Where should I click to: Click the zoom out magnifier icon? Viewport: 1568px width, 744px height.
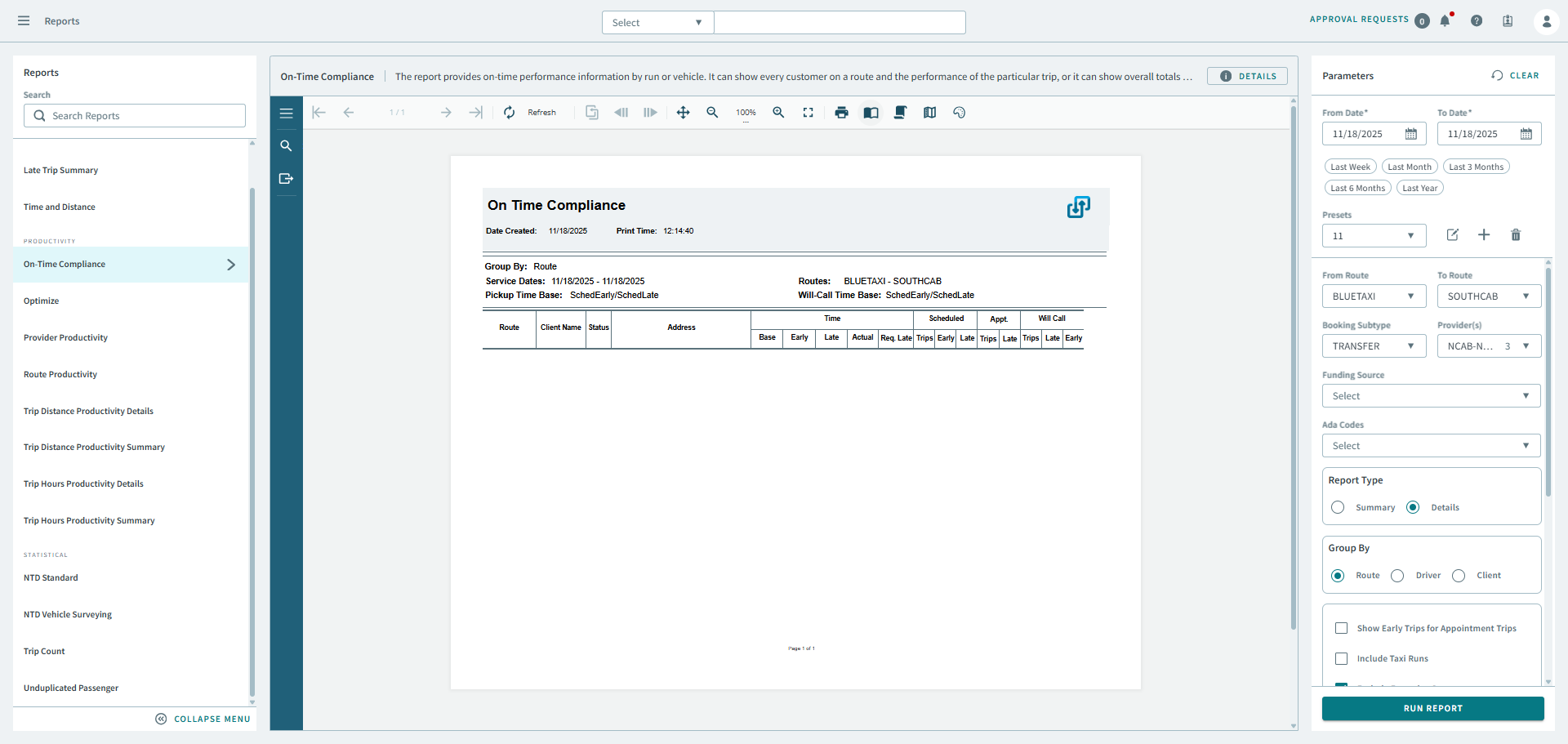pyautogui.click(x=712, y=112)
